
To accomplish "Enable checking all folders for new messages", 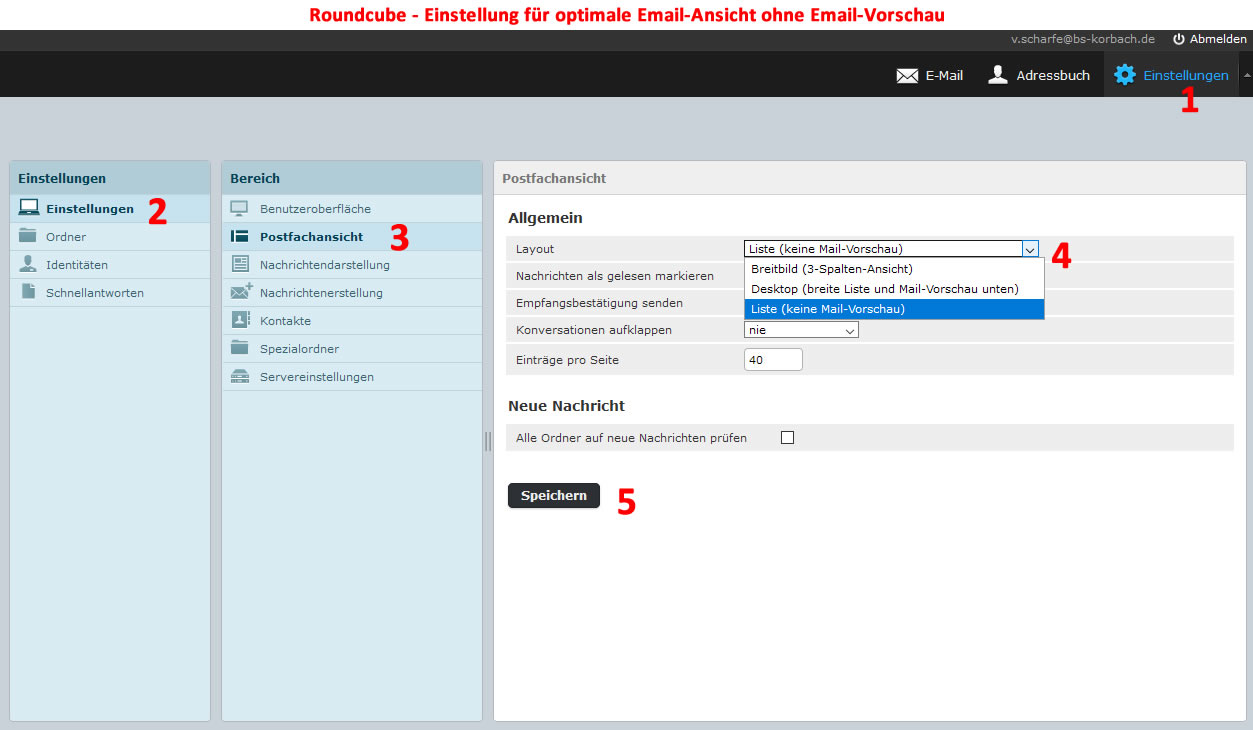I will 787,437.
